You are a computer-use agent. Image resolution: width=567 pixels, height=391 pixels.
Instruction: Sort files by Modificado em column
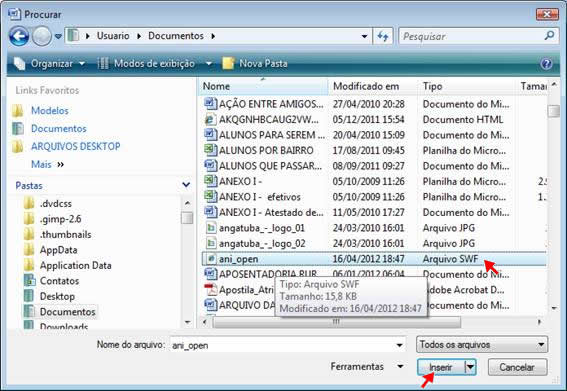[372, 86]
